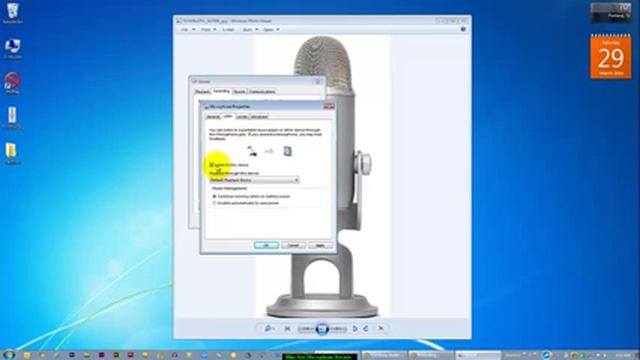The height and width of the screenshot is (360, 640).
Task: Start the slide show in Photo Viewer
Action: point(322,328)
